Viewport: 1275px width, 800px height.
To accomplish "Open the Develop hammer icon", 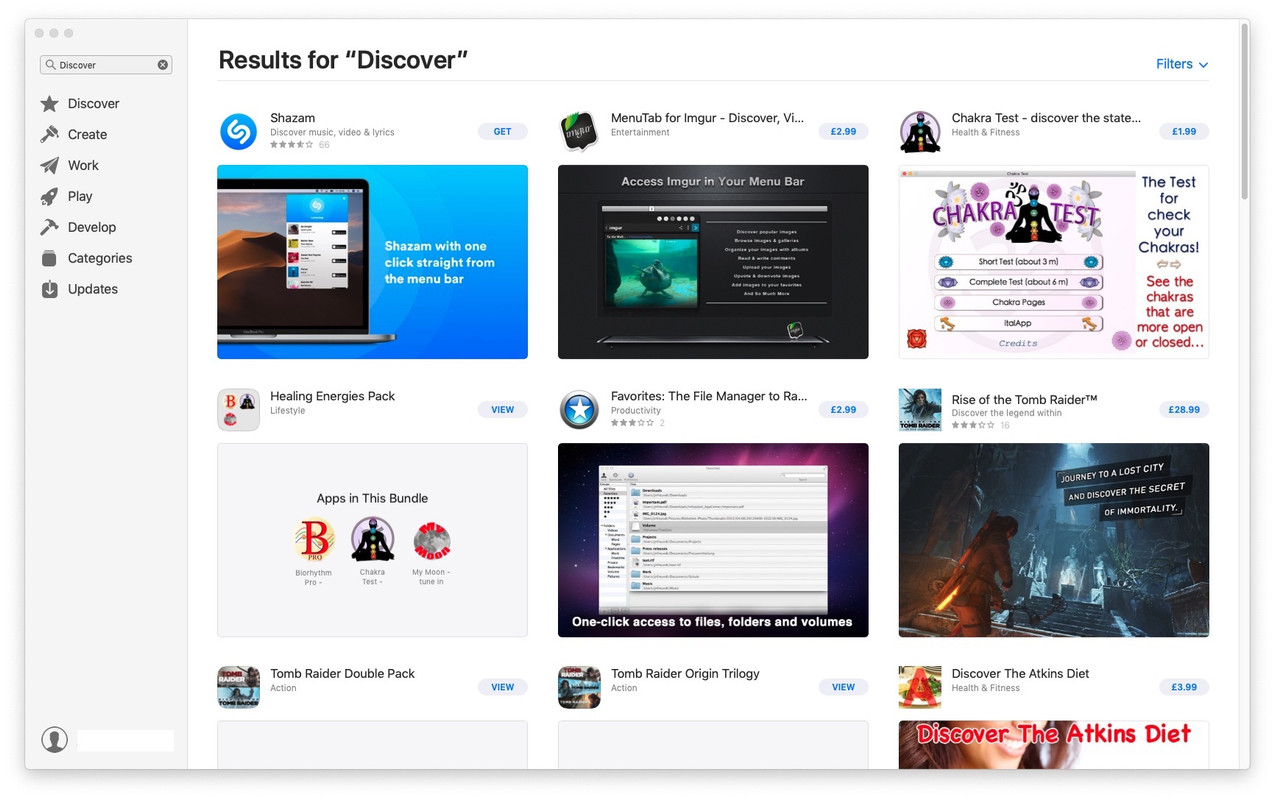I will pos(50,228).
